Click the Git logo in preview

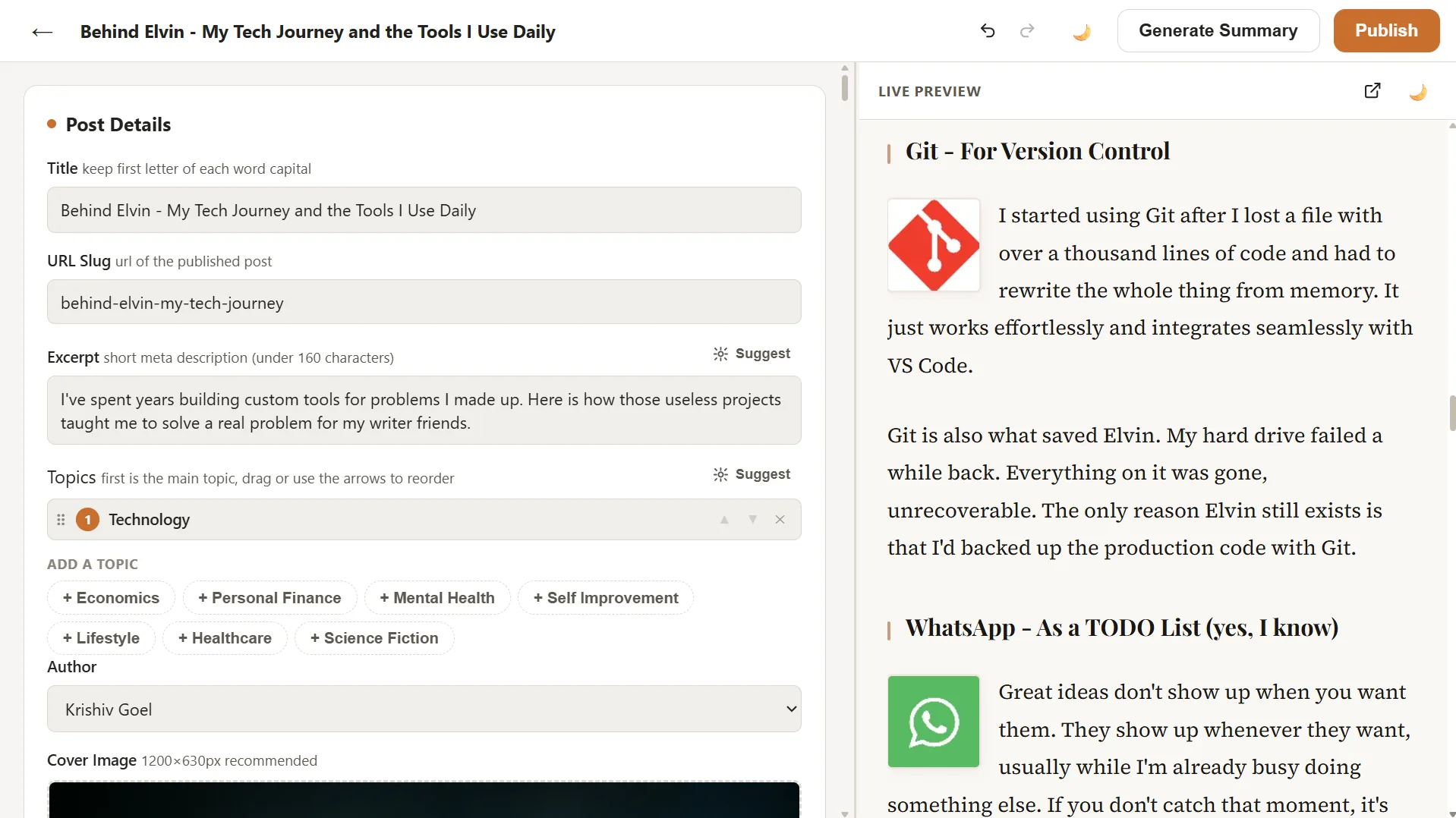point(934,245)
